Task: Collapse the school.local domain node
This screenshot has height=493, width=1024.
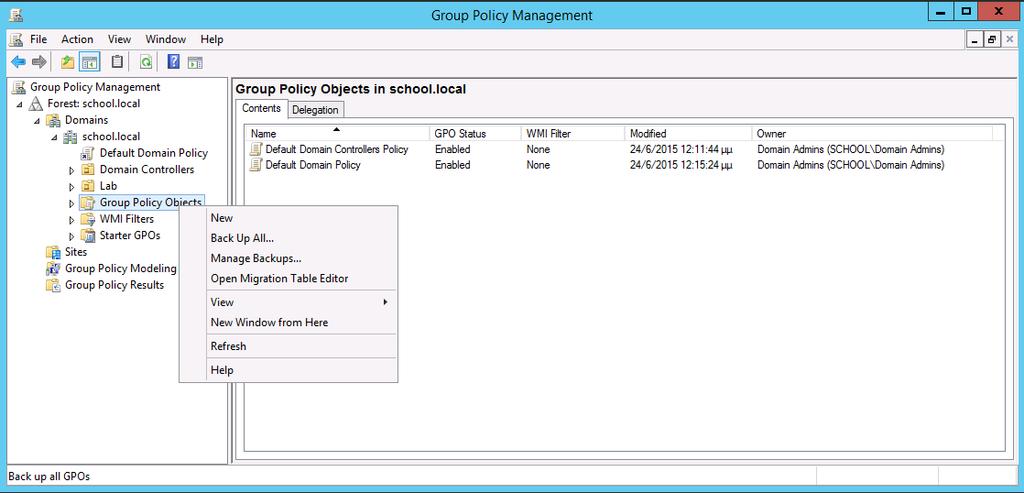Action: (54, 137)
